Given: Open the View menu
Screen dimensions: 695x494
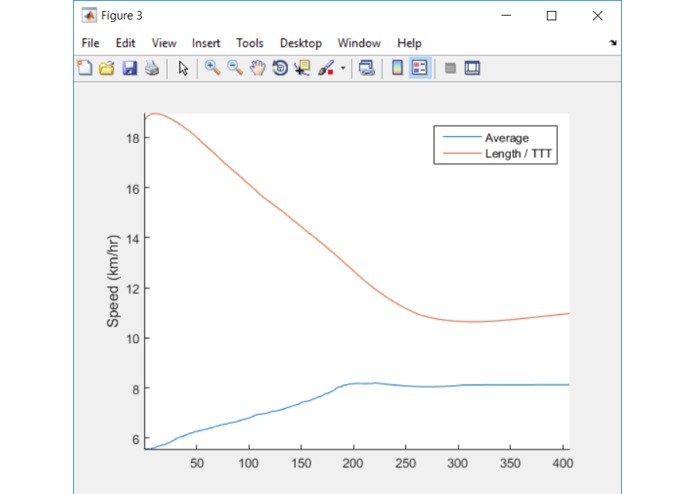Looking at the screenshot, I should (164, 43).
